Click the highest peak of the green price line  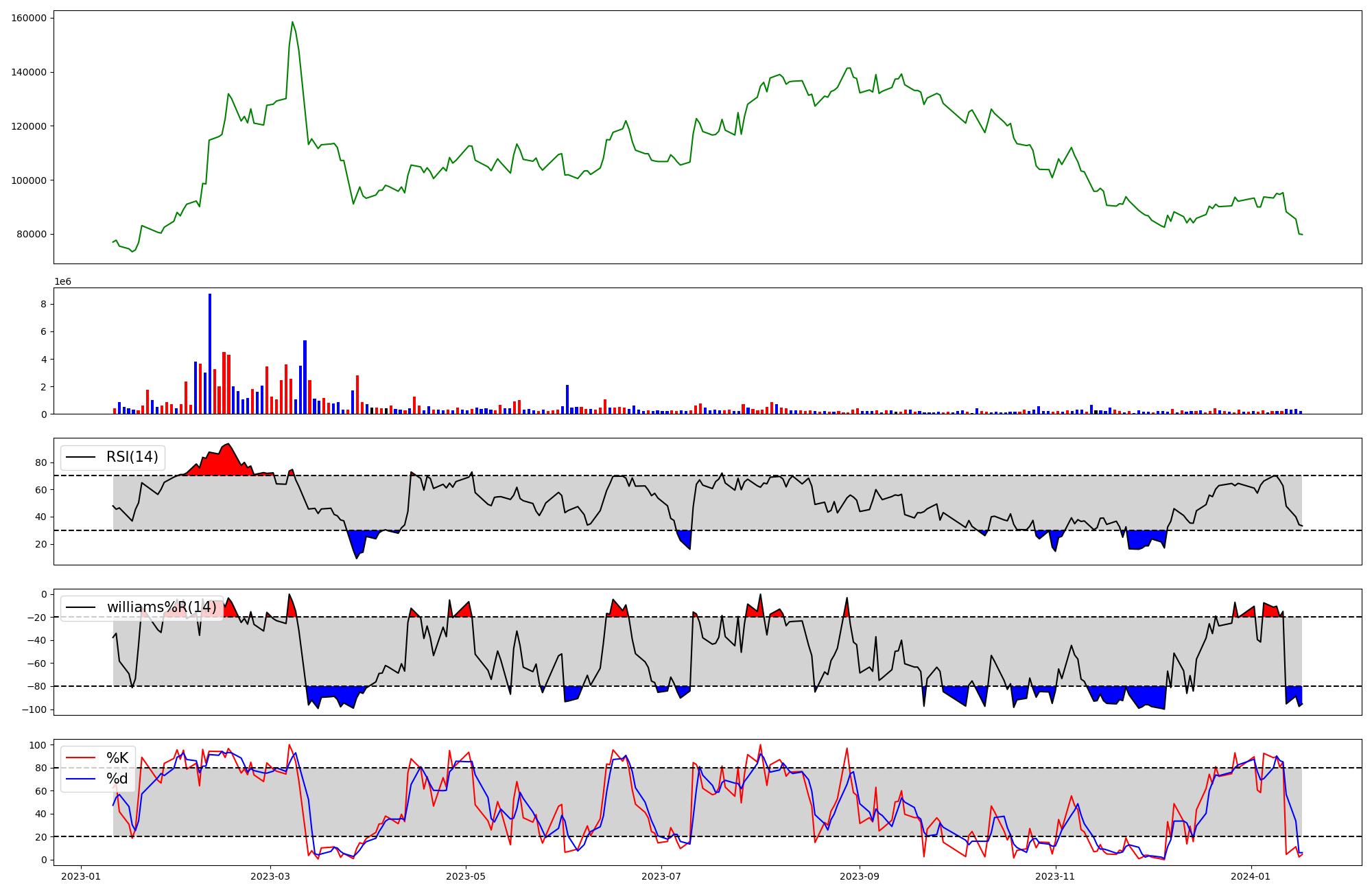tap(292, 22)
